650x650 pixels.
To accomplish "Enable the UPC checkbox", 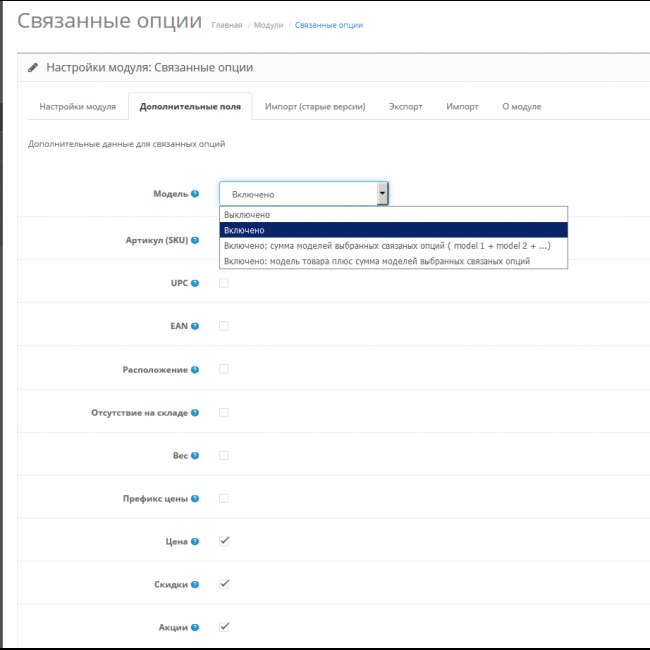I will tap(224, 283).
